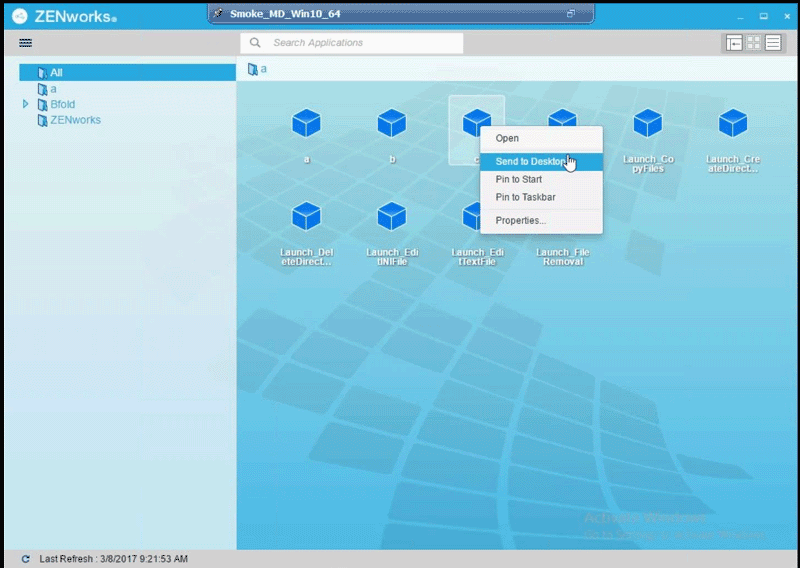Click the refresh icon in status bar
The height and width of the screenshot is (568, 800).
(26, 559)
